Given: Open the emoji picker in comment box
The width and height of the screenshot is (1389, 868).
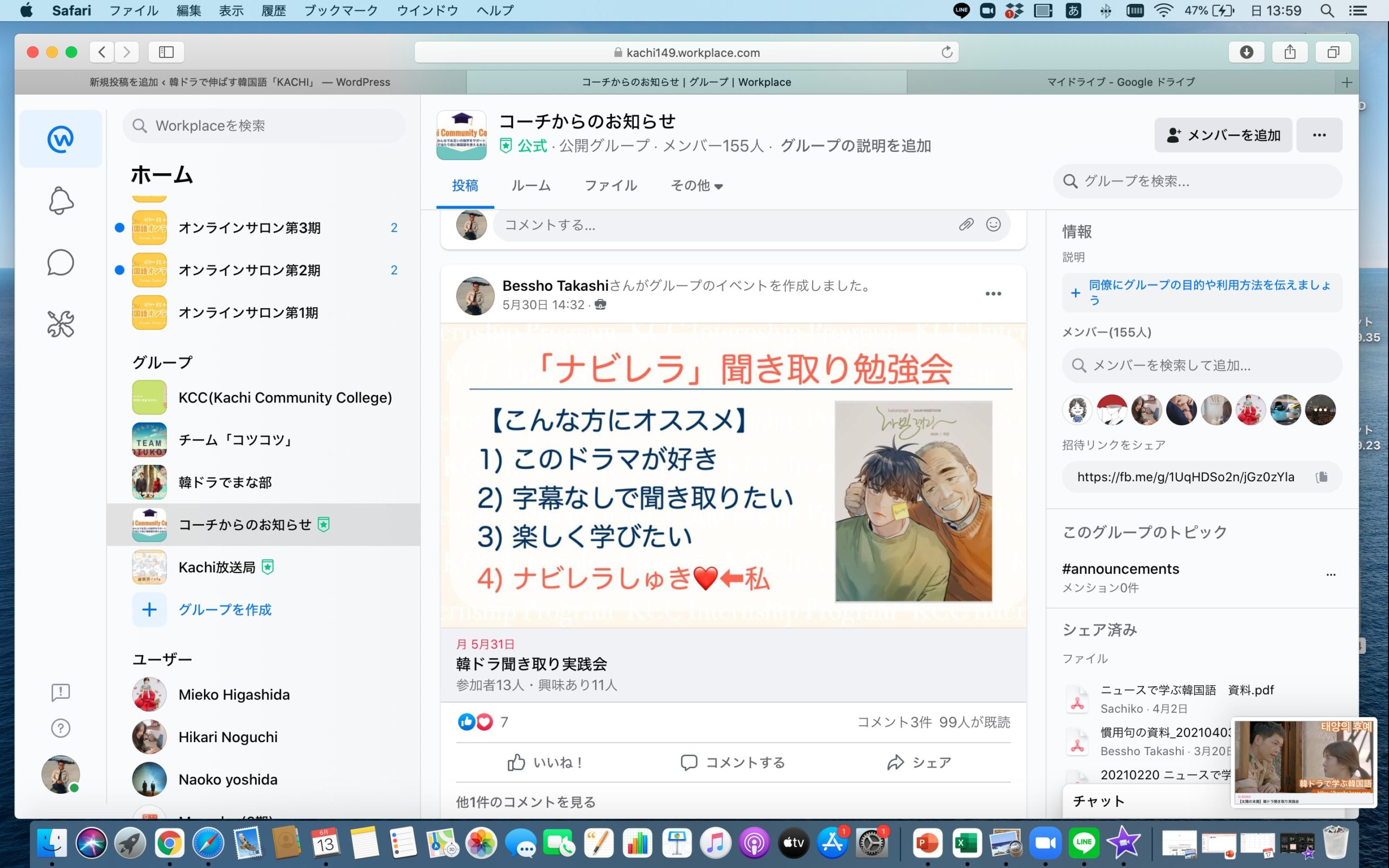Looking at the screenshot, I should click(993, 225).
